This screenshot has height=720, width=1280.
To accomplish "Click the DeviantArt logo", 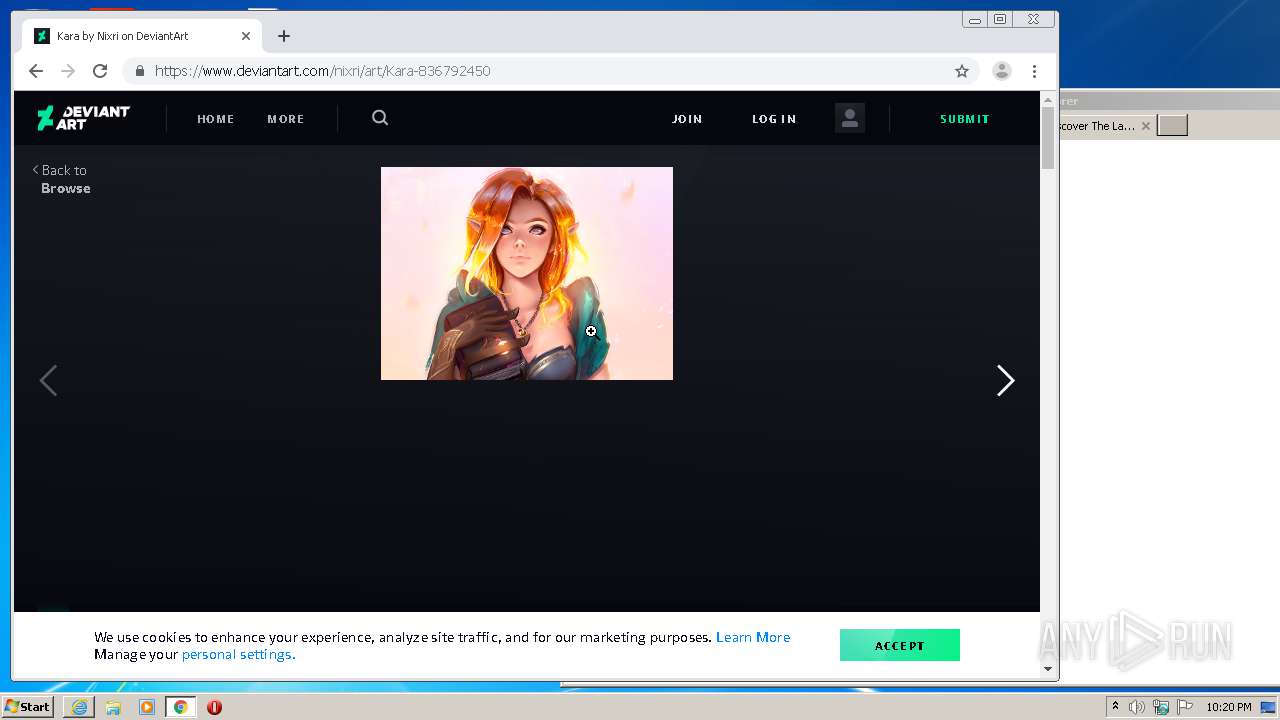I will tap(83, 118).
